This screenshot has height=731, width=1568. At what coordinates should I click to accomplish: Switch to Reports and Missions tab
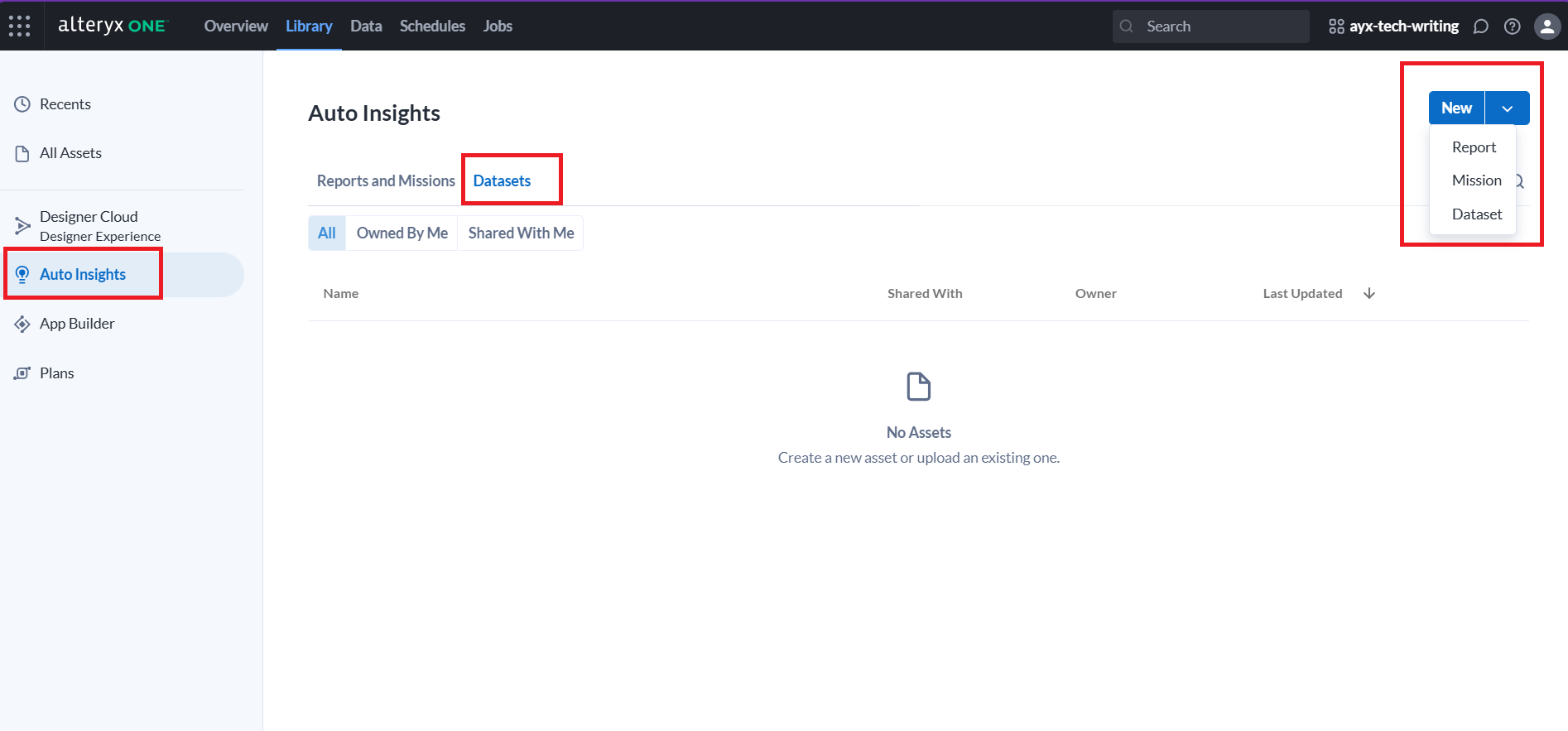[x=386, y=181]
